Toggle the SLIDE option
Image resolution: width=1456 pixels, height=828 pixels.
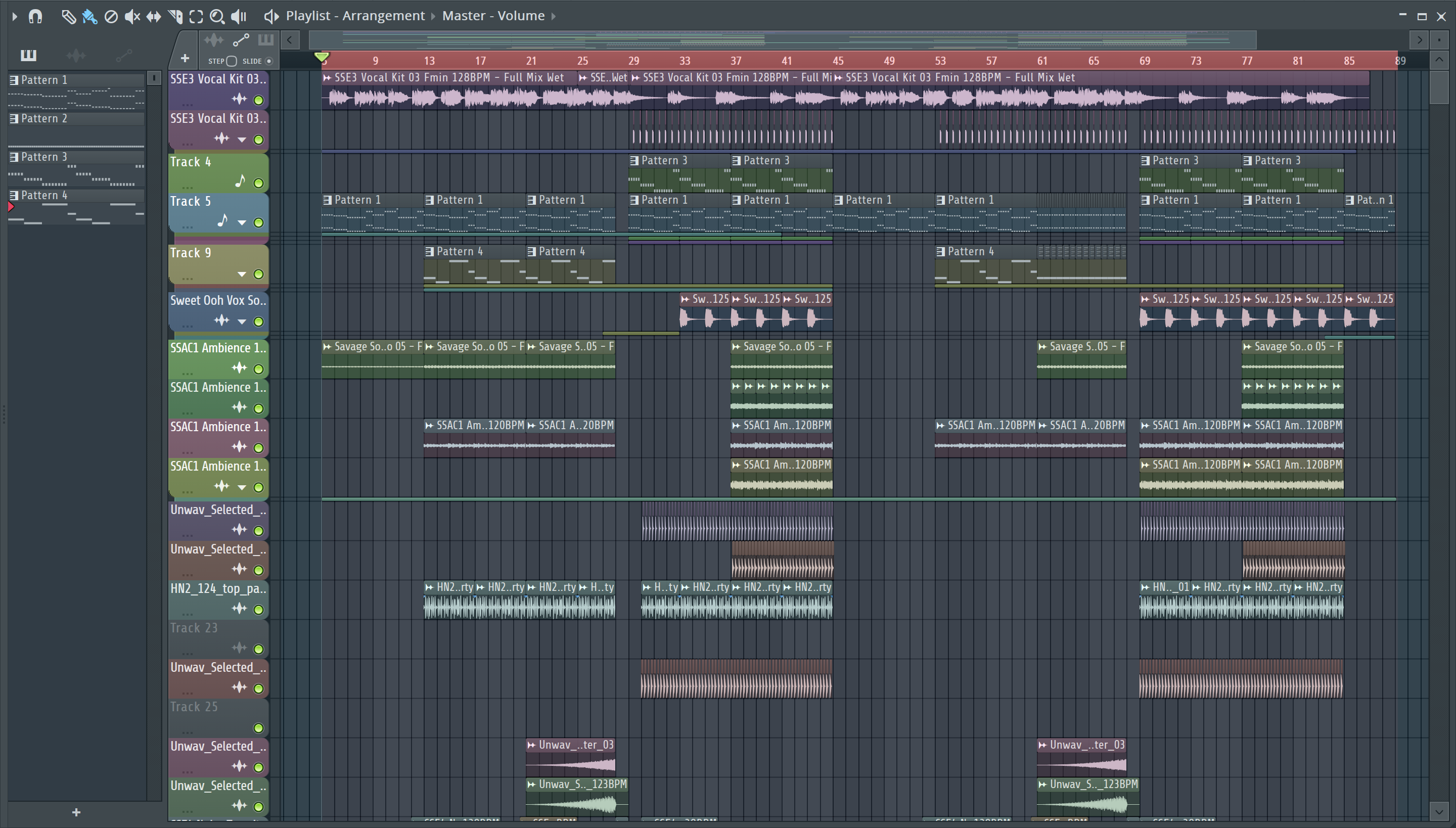(x=269, y=61)
